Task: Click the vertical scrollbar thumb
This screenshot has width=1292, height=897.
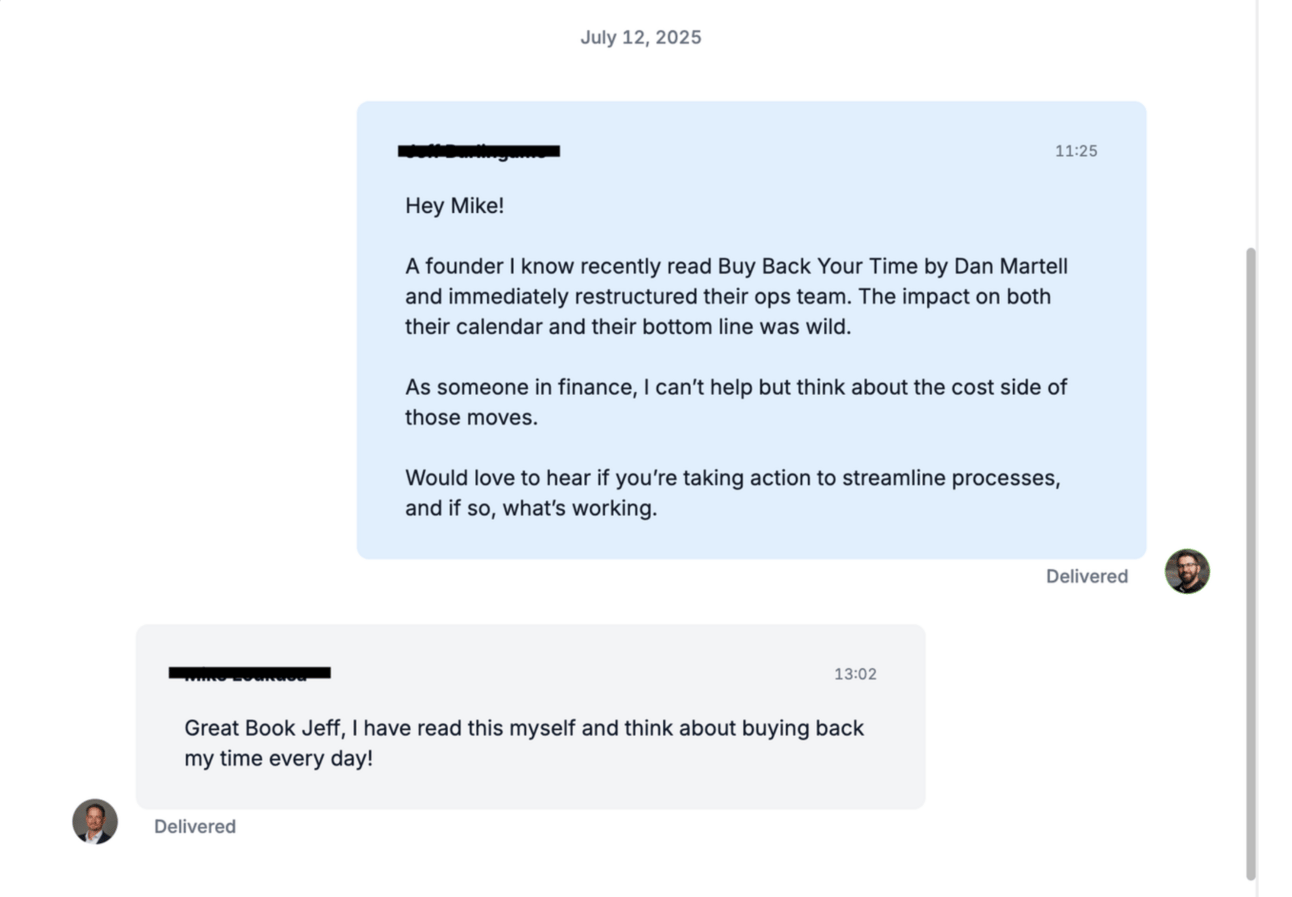Action: coord(1250,563)
